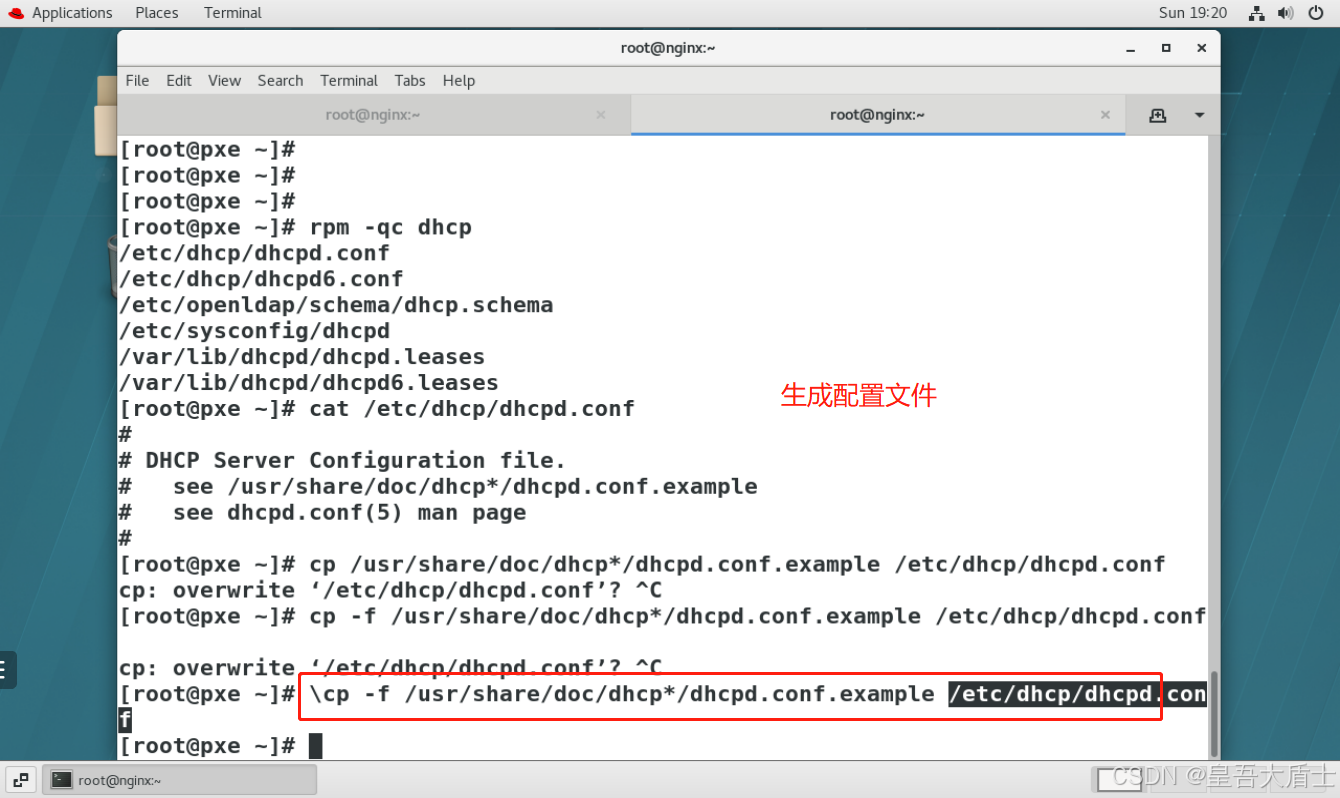Open the Places menu
This screenshot has height=798, width=1340.
(156, 13)
